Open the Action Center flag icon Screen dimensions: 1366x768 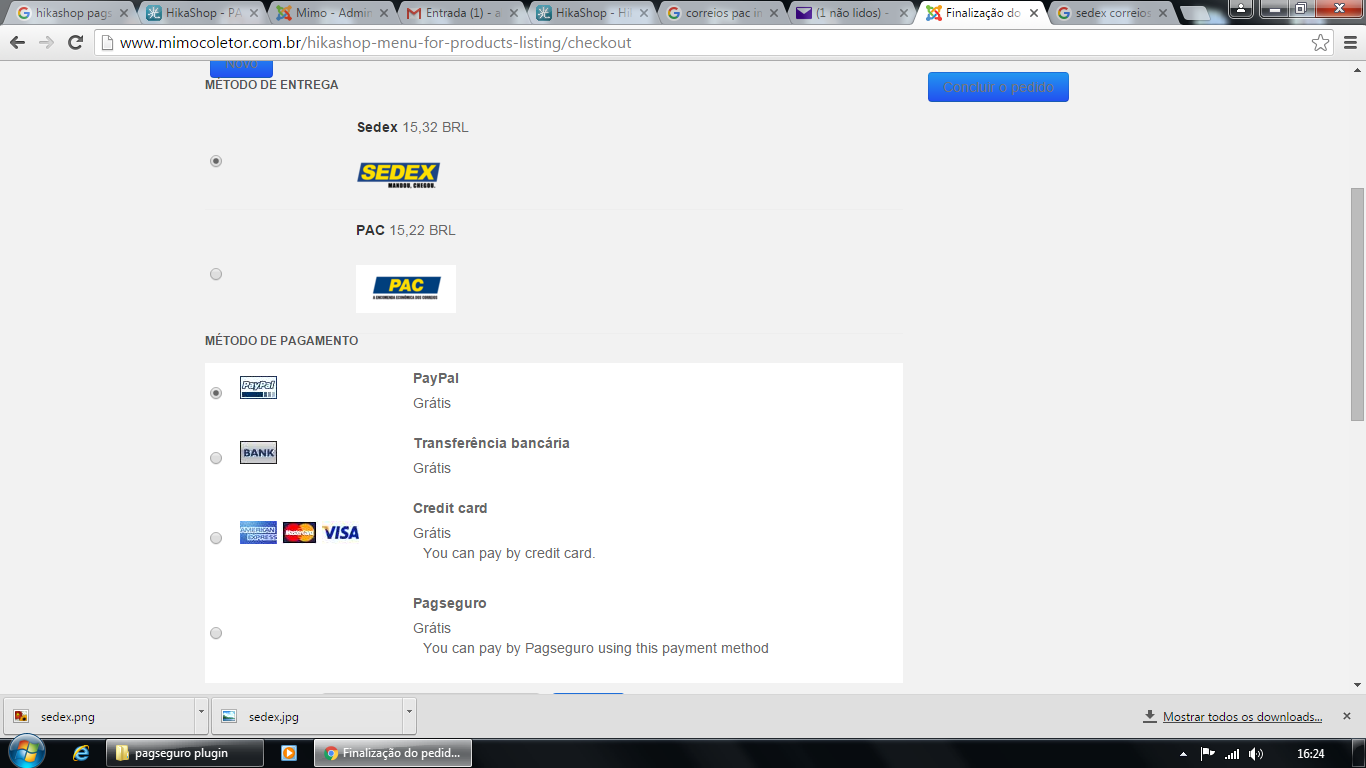click(x=1207, y=754)
